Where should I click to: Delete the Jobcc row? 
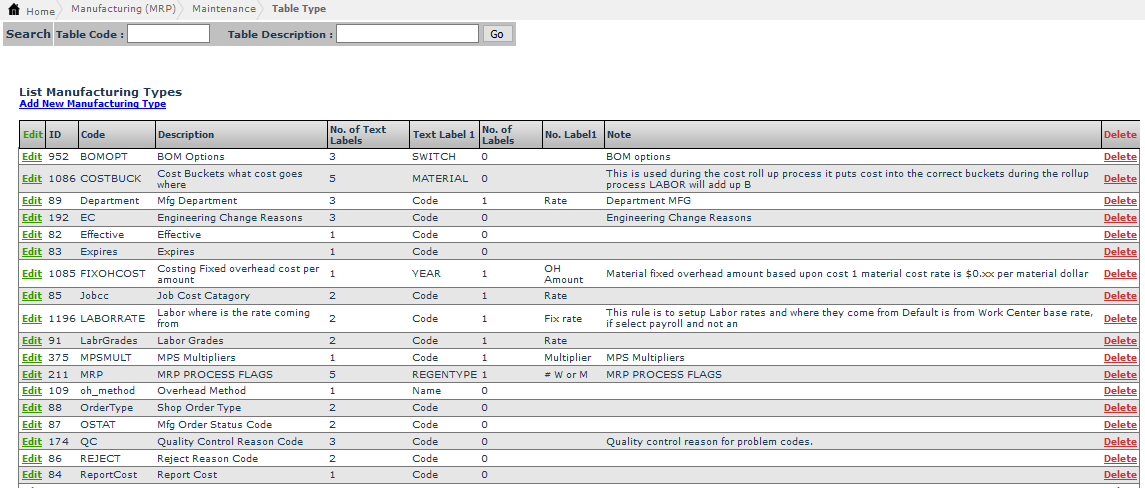click(1120, 296)
